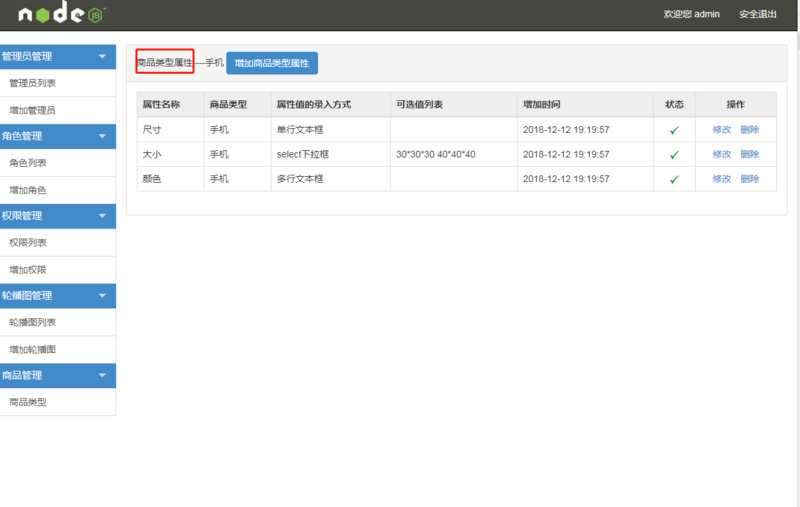Click the 操作 column header

[736, 105]
